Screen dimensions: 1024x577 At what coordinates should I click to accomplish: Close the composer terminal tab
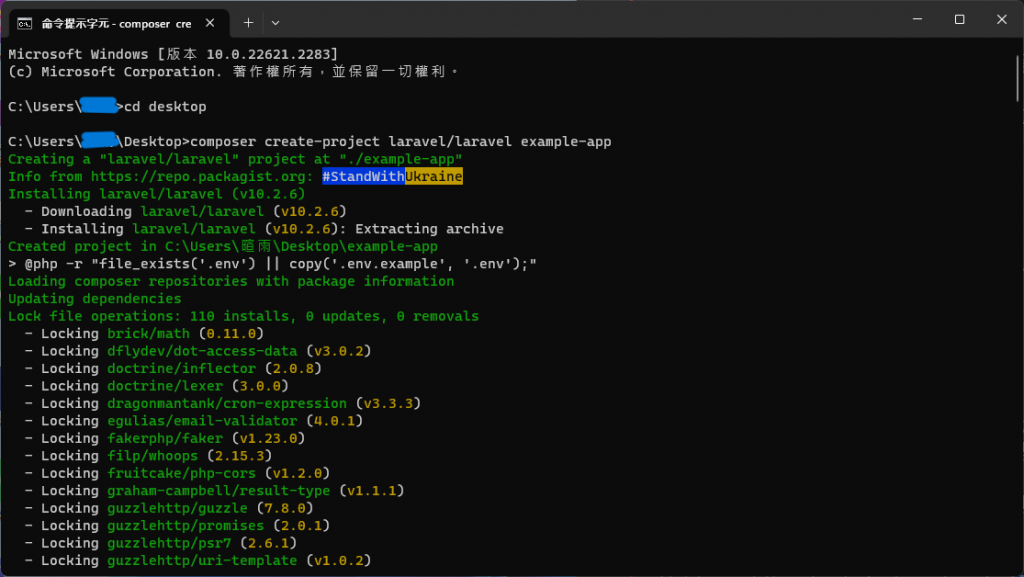[210, 23]
